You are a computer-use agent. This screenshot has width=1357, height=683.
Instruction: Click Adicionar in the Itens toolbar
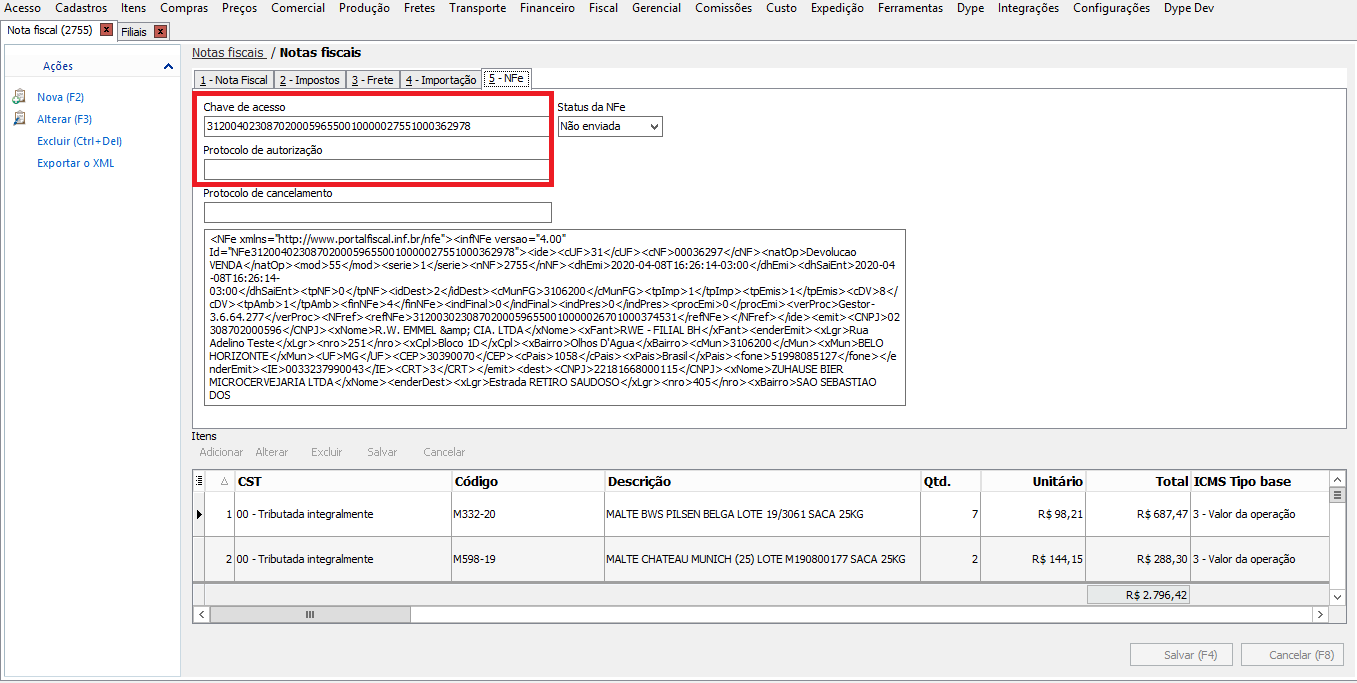point(221,452)
